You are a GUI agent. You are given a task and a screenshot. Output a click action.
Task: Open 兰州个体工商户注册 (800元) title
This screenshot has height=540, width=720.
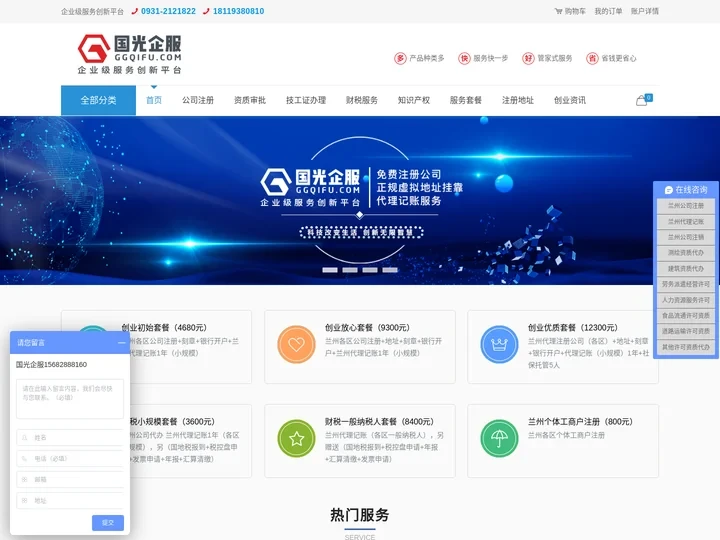click(580, 422)
